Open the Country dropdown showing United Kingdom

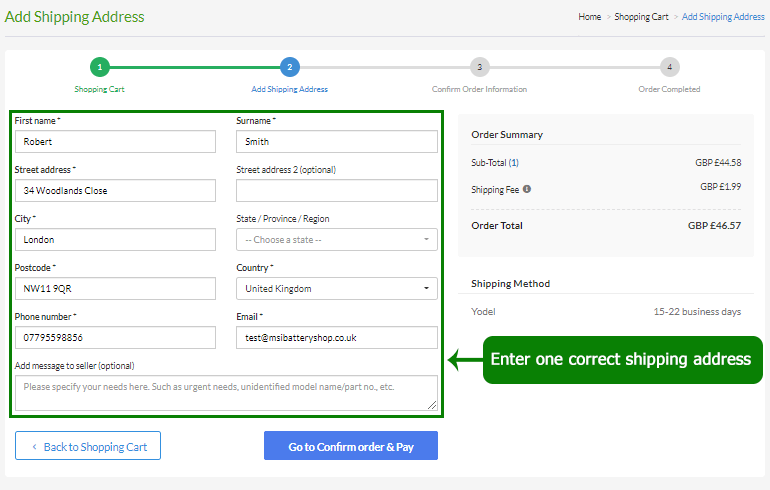pyautogui.click(x=337, y=289)
